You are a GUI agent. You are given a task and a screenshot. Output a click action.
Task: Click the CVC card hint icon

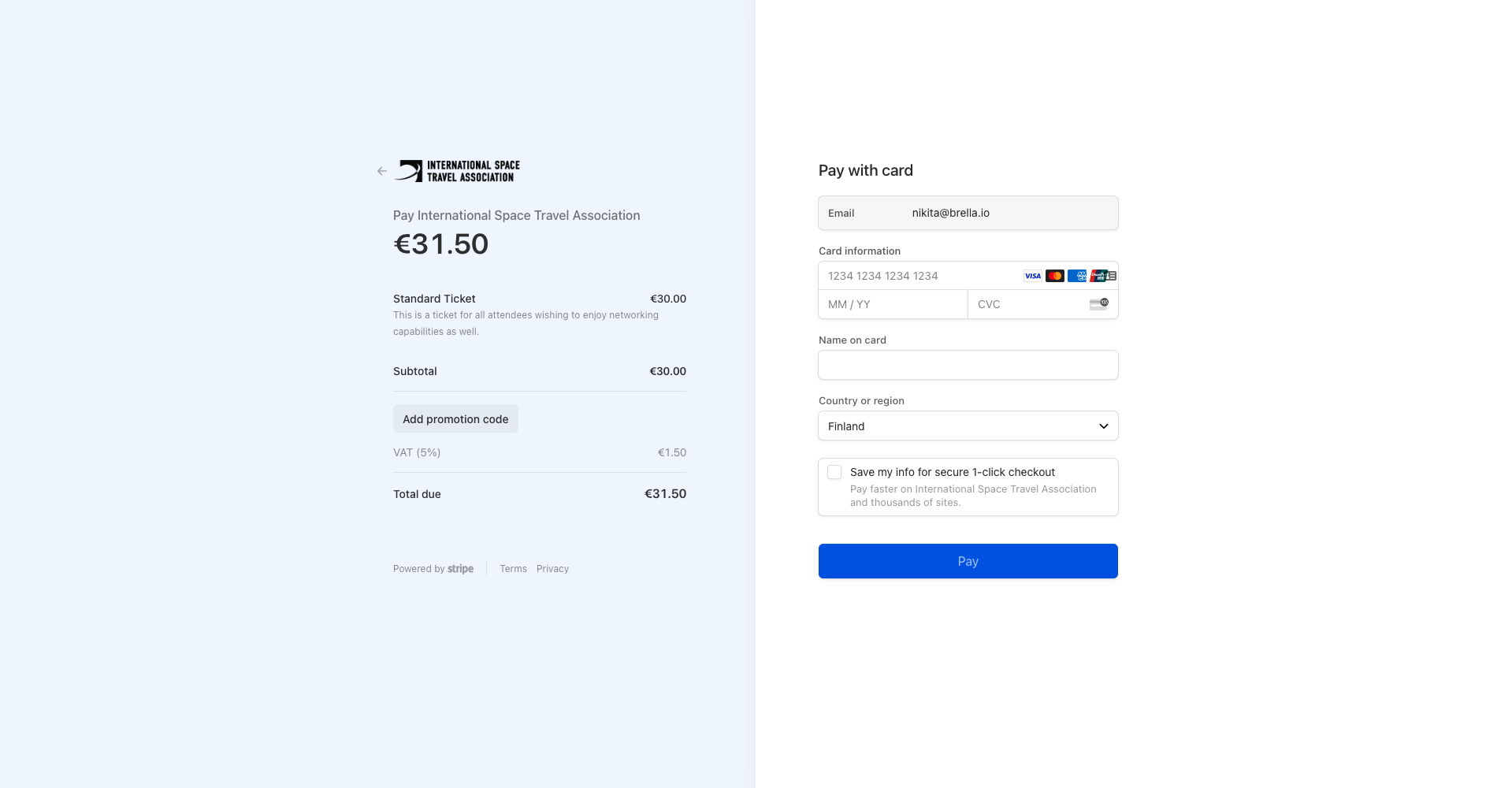1099,304
